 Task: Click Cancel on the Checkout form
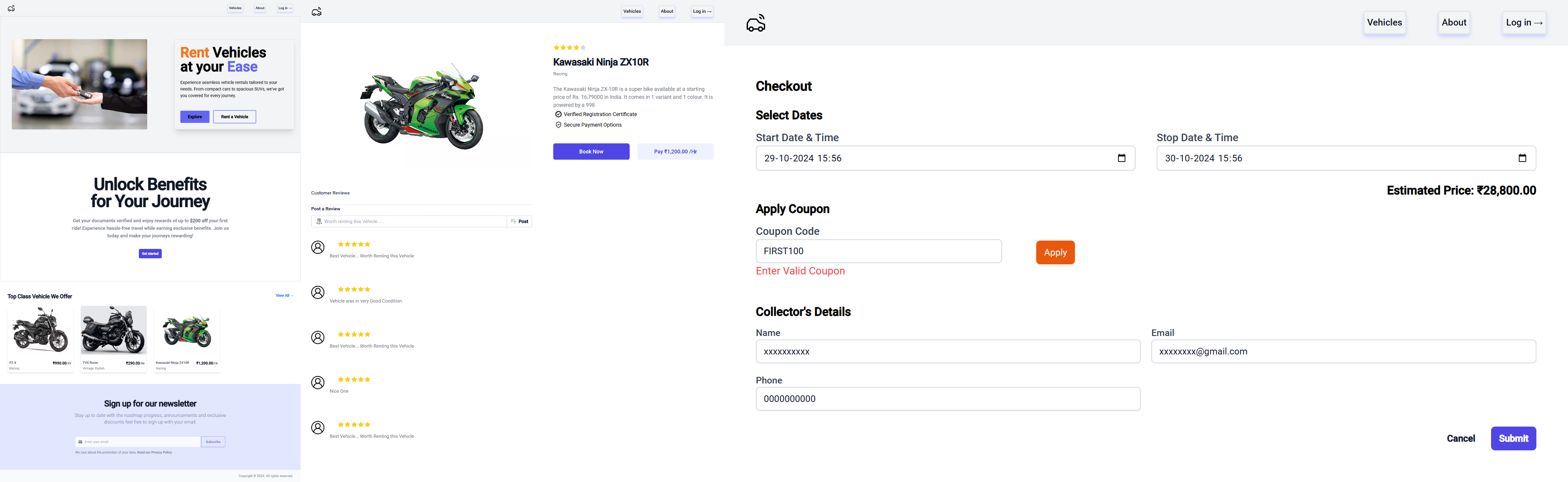click(x=1460, y=439)
